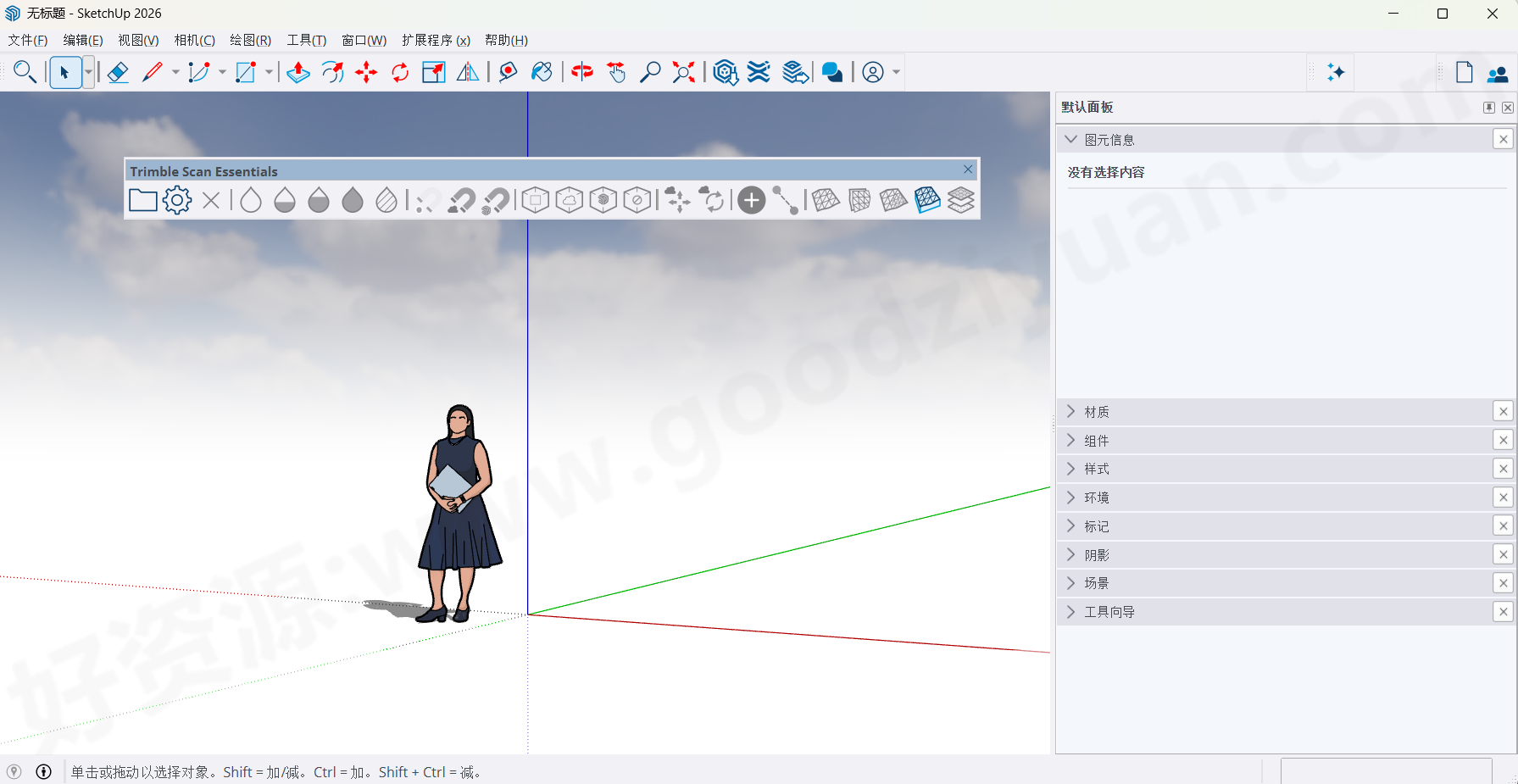Open Trimble Scan Essentials settings gear
The height and width of the screenshot is (784, 1518).
pyautogui.click(x=176, y=200)
